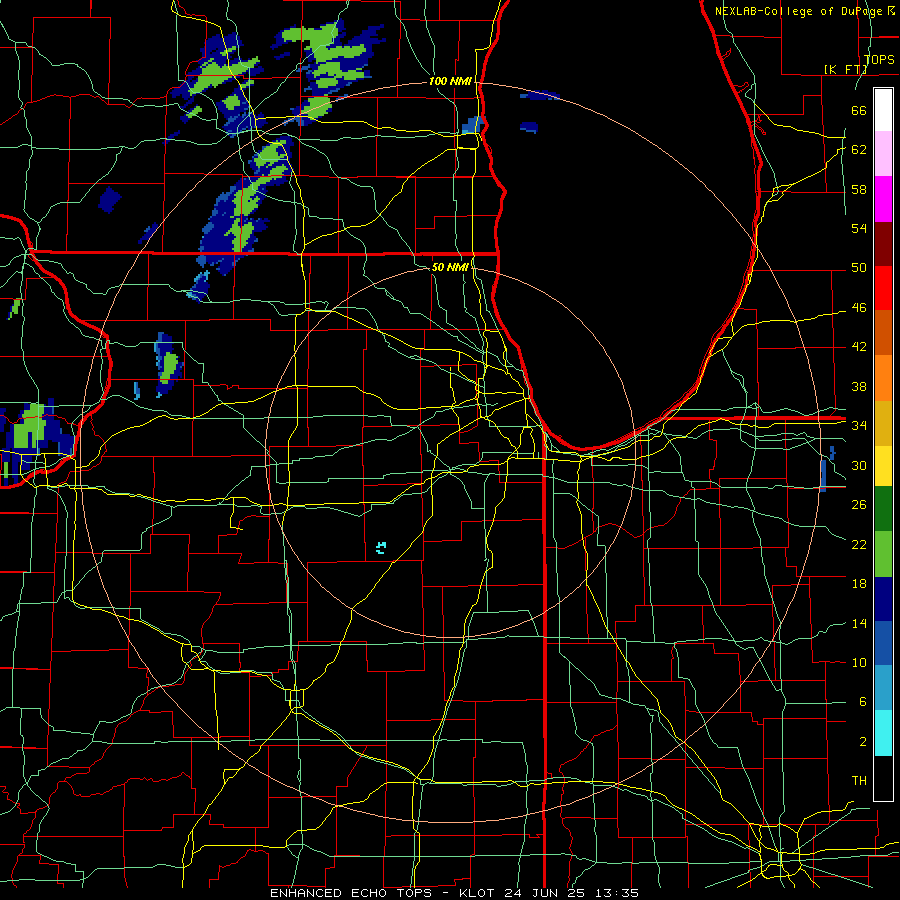Click the K FT units label
900x900 pixels.
pos(845,69)
